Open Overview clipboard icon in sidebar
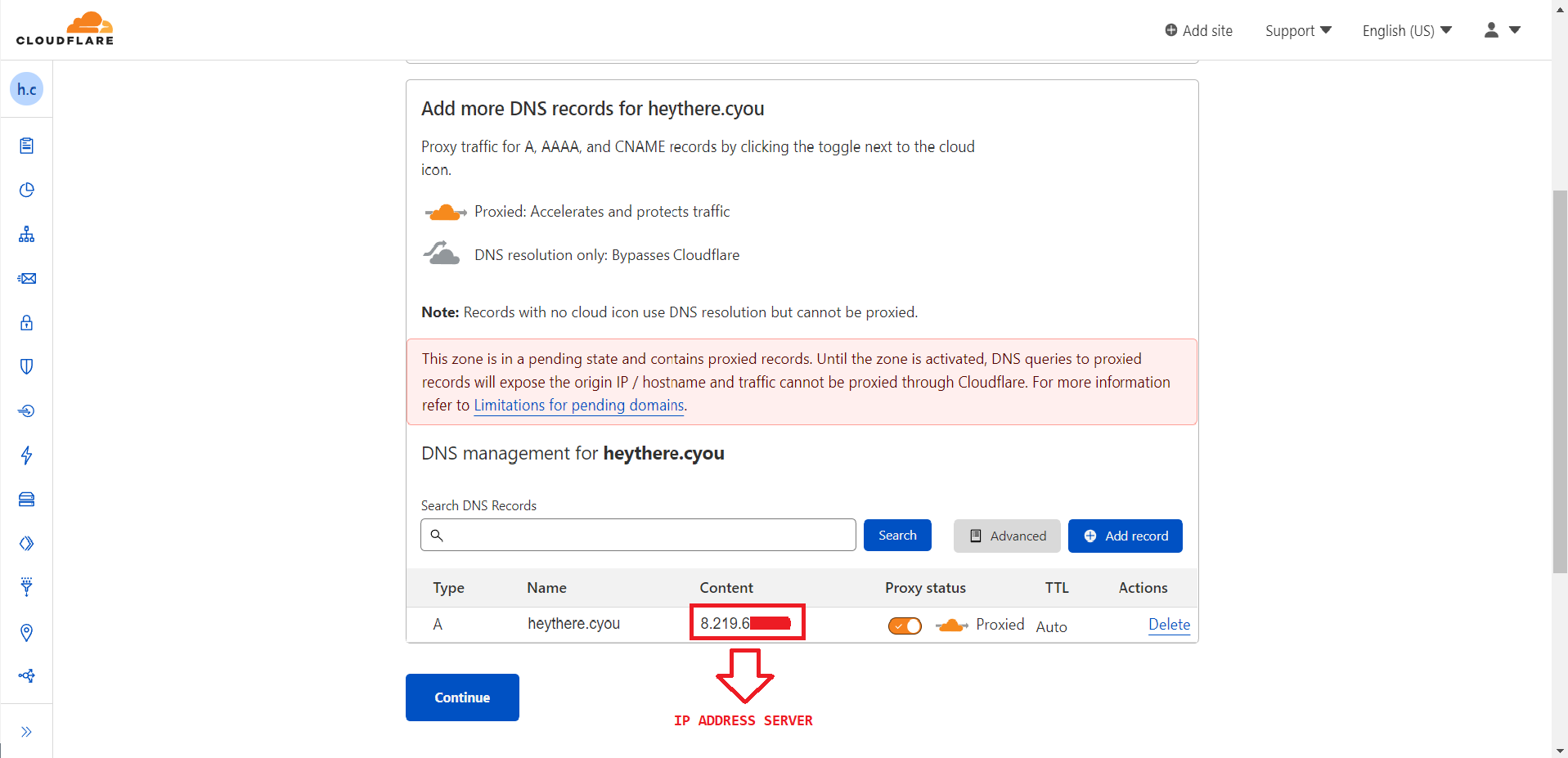The image size is (1568, 758). coord(26,146)
